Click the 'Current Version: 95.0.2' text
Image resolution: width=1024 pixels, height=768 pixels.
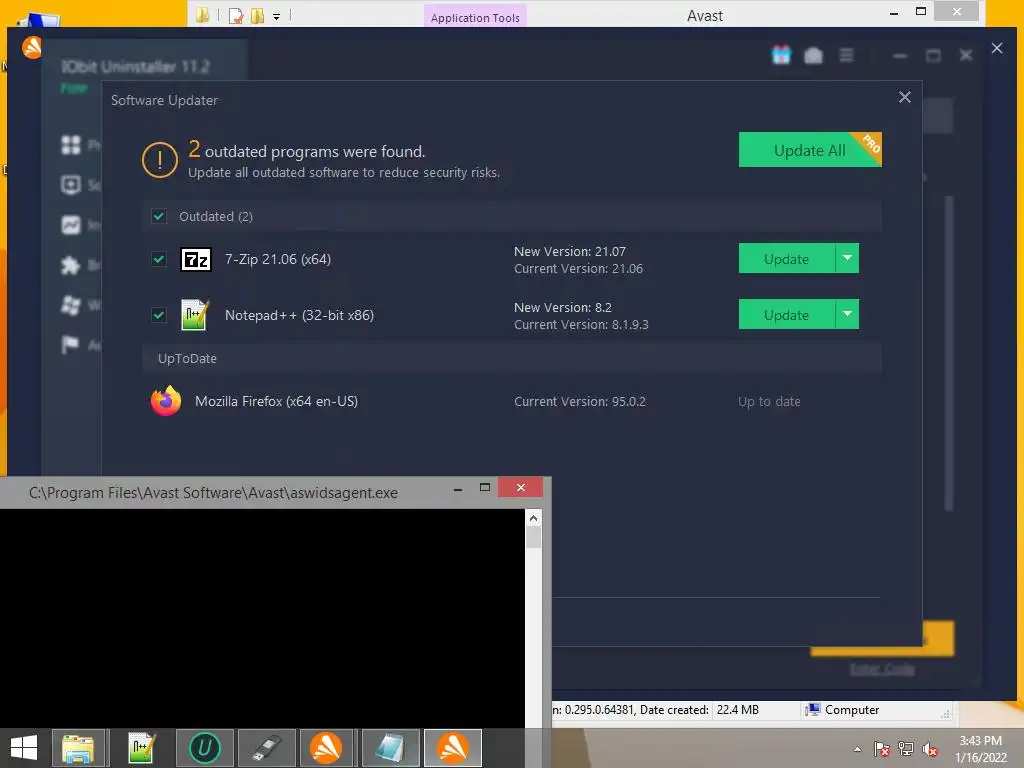(579, 402)
